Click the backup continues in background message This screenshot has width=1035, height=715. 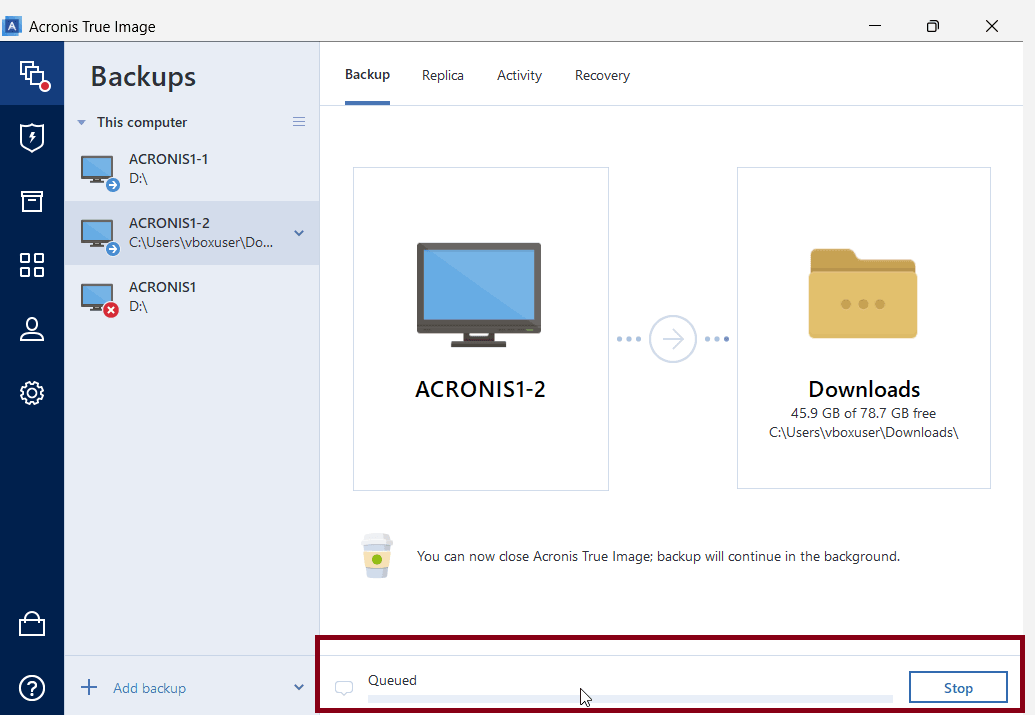click(x=658, y=557)
